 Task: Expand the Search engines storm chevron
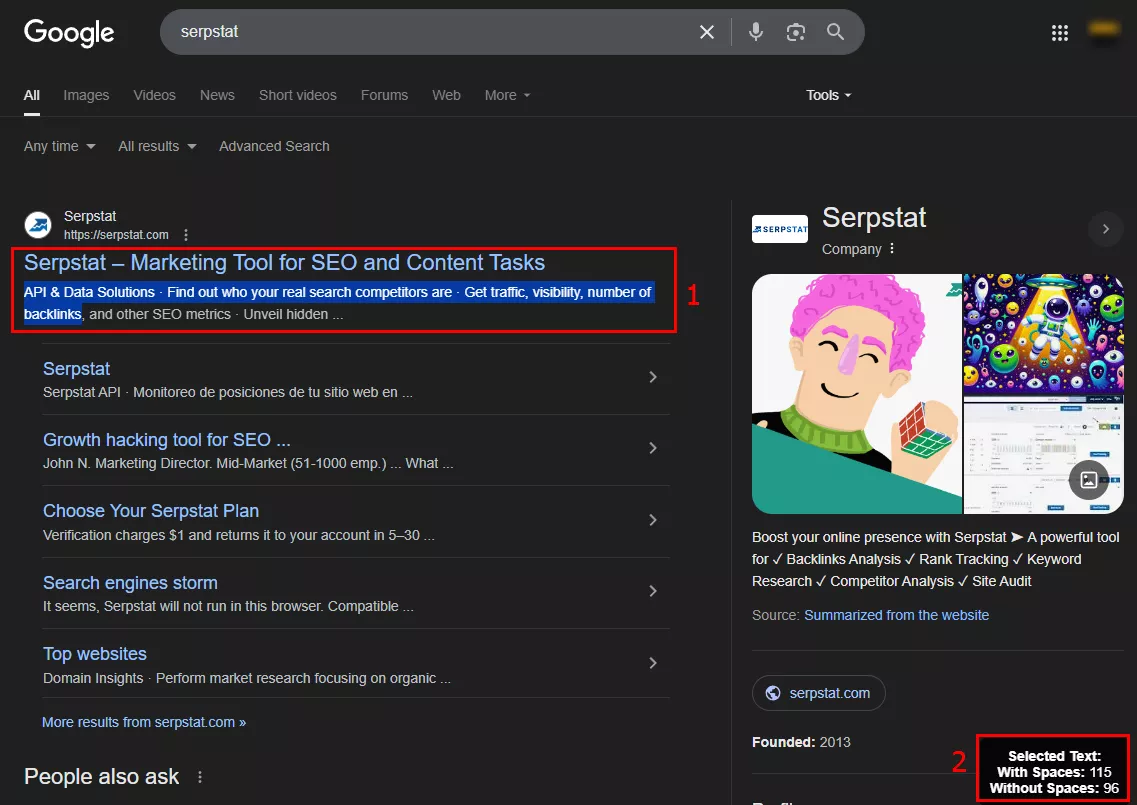pyautogui.click(x=653, y=591)
